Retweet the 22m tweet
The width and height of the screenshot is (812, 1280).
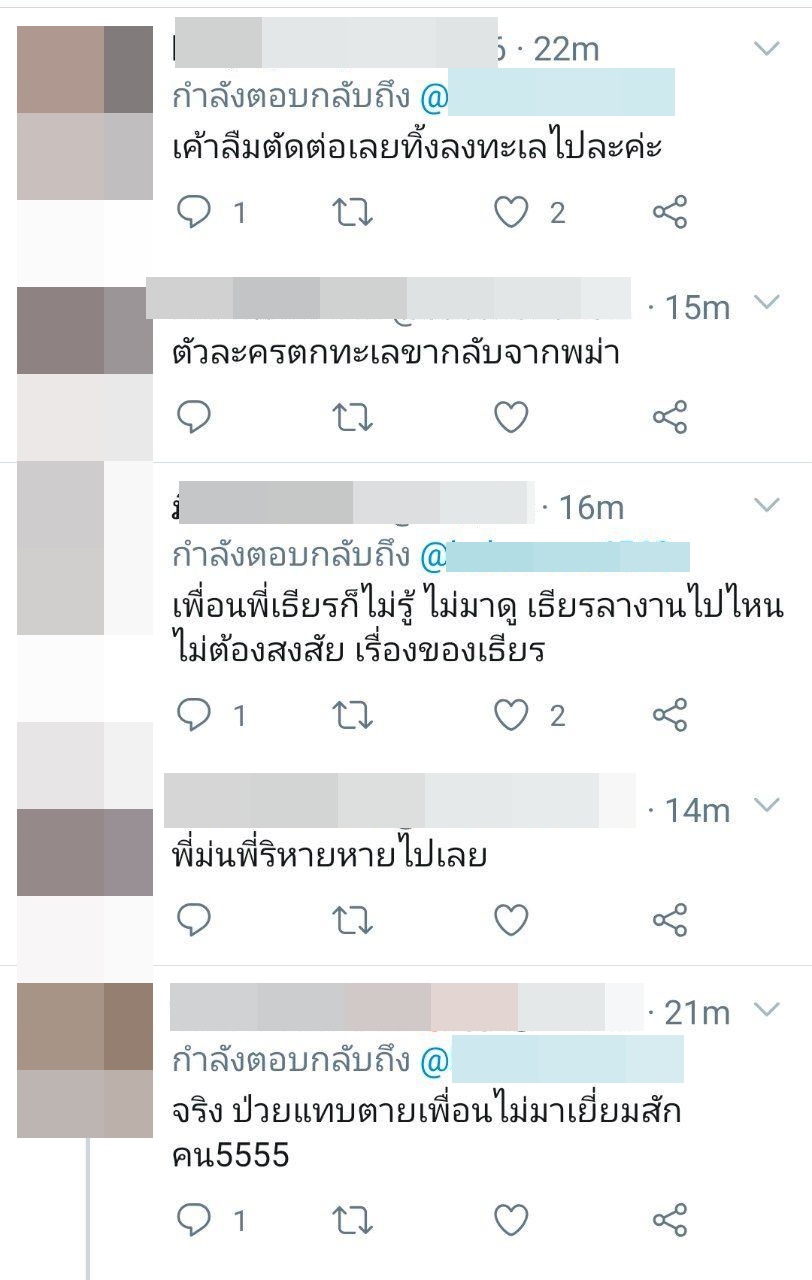[351, 212]
